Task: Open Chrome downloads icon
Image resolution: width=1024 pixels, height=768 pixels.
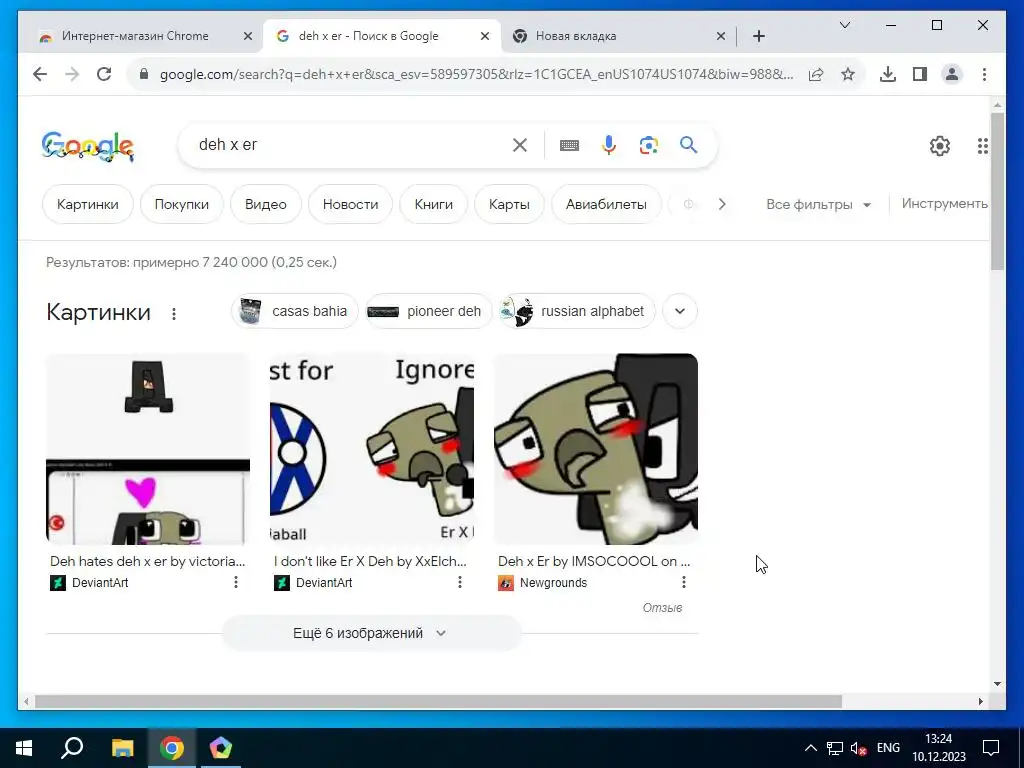Action: [888, 74]
